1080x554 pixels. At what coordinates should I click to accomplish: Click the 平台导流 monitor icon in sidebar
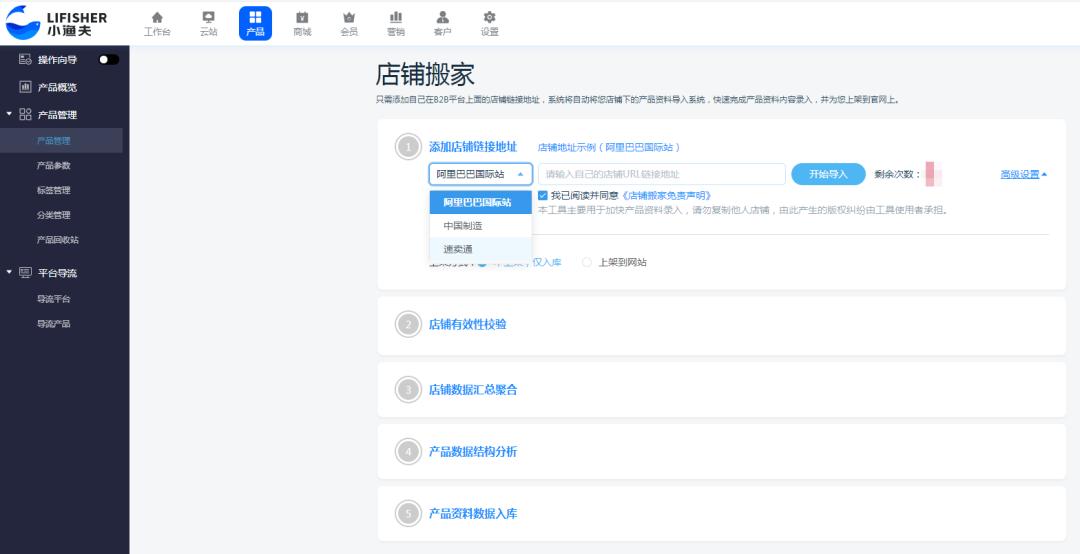[x=25, y=273]
